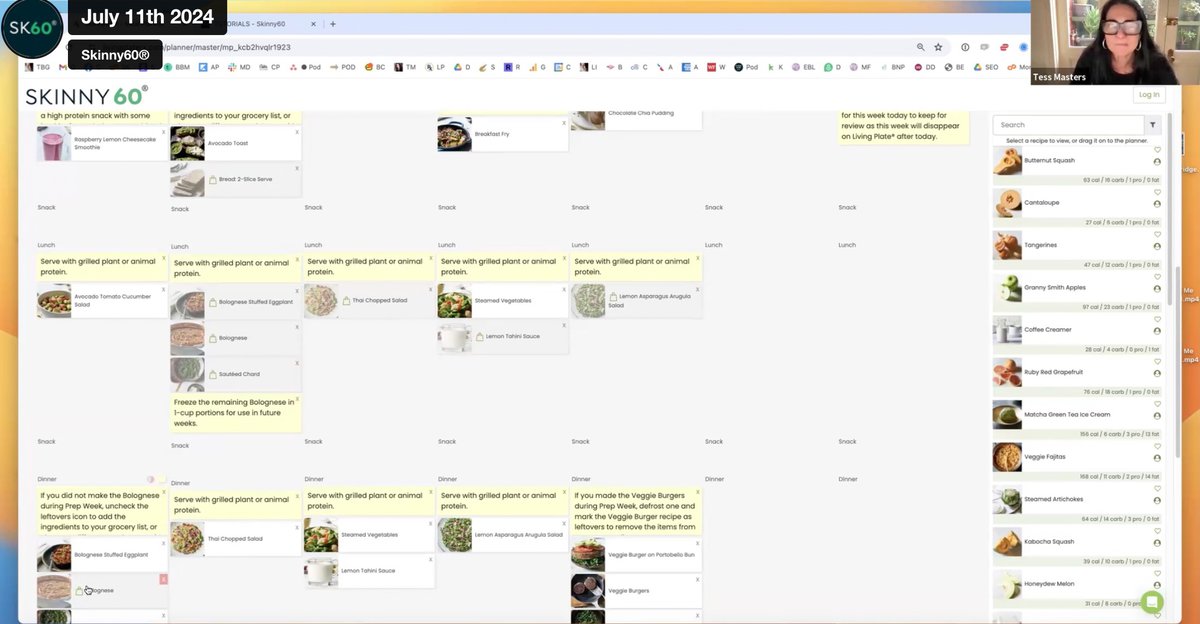Remove Avocado Toast with its x
1200x624 pixels.
tap(297, 131)
